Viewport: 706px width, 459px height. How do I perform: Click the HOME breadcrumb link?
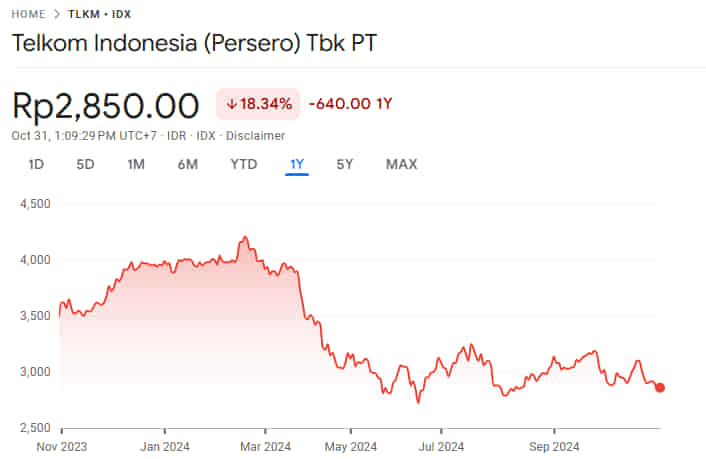[28, 14]
